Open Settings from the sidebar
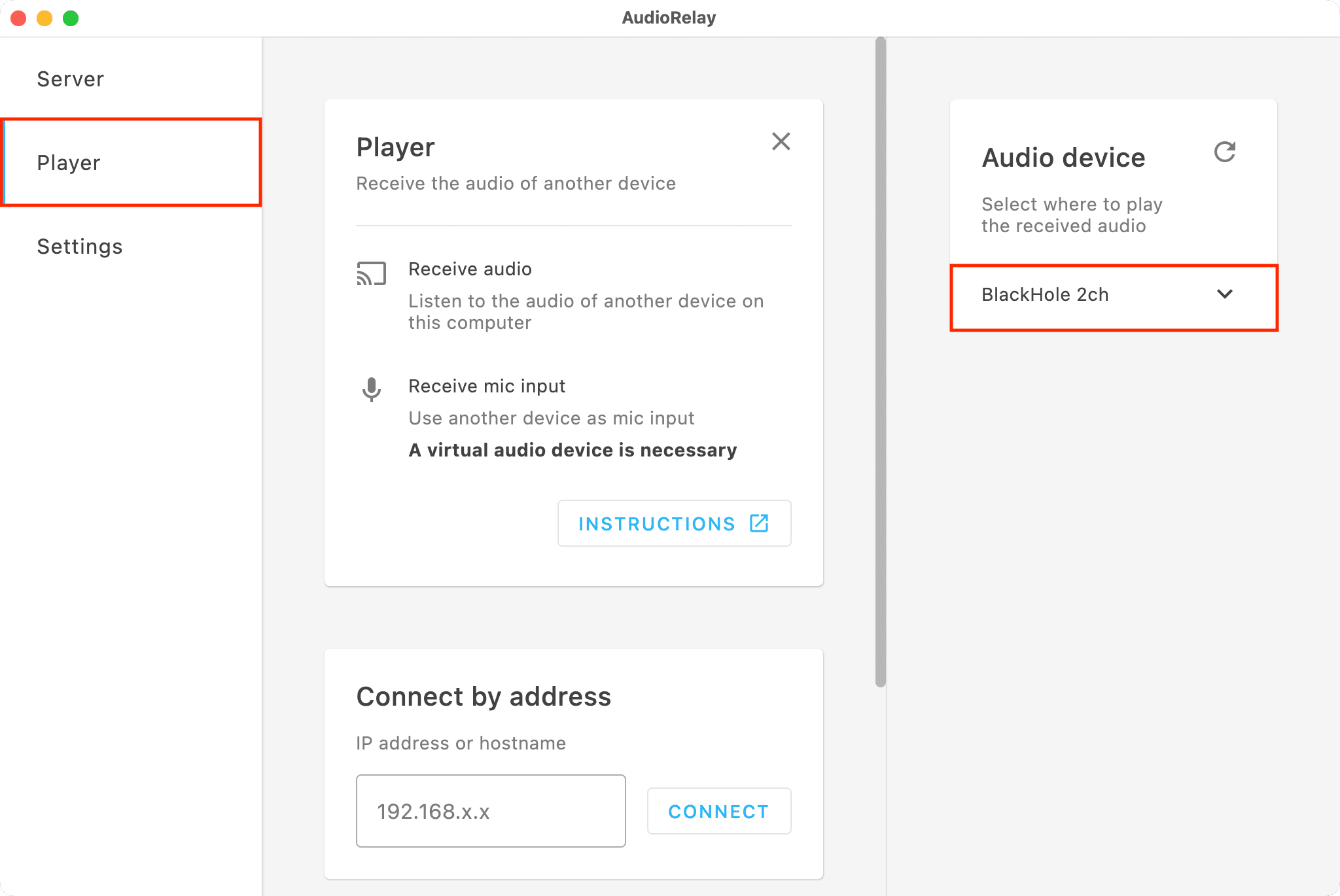This screenshot has height=896, width=1340. [x=131, y=247]
